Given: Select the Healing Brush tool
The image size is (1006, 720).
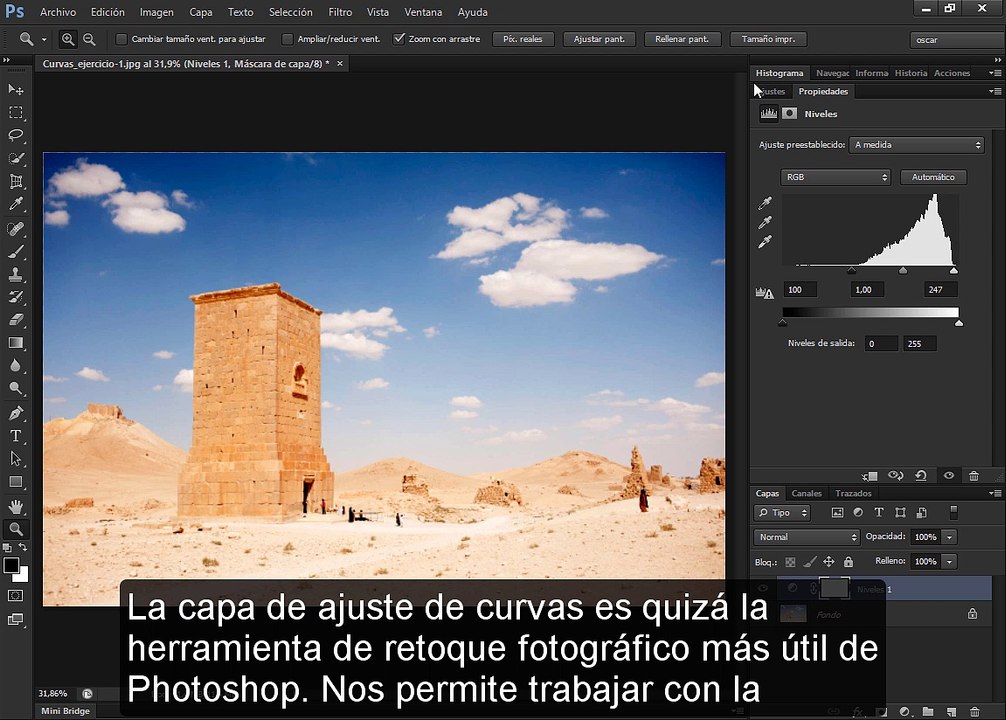Looking at the screenshot, I should click(x=16, y=228).
